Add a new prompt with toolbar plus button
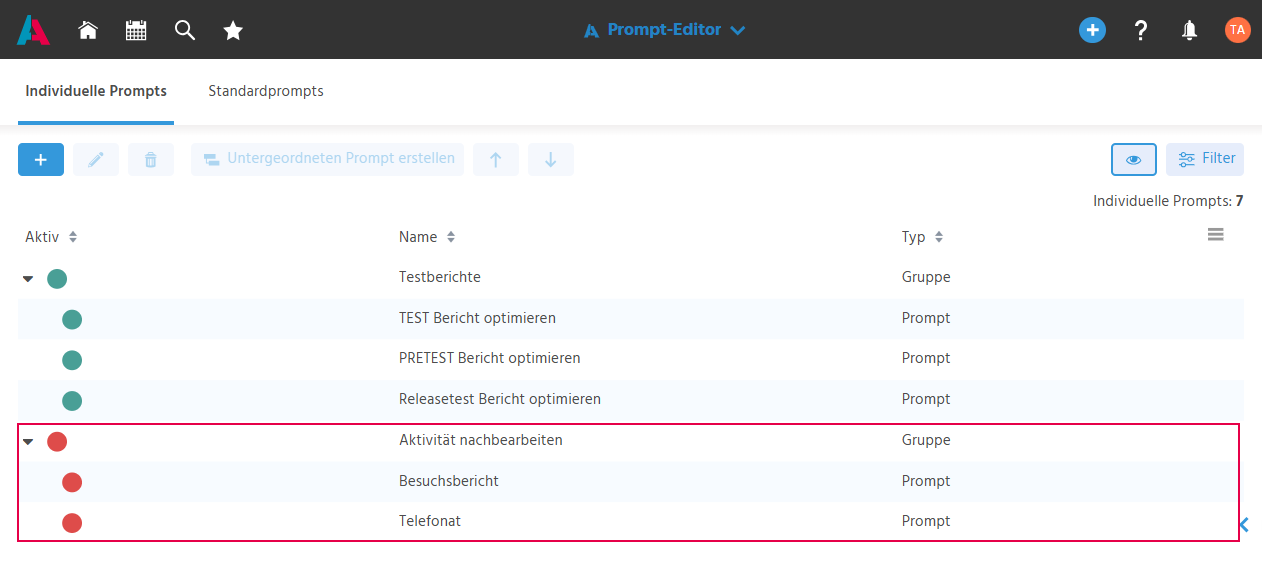This screenshot has width=1262, height=572. tap(41, 159)
